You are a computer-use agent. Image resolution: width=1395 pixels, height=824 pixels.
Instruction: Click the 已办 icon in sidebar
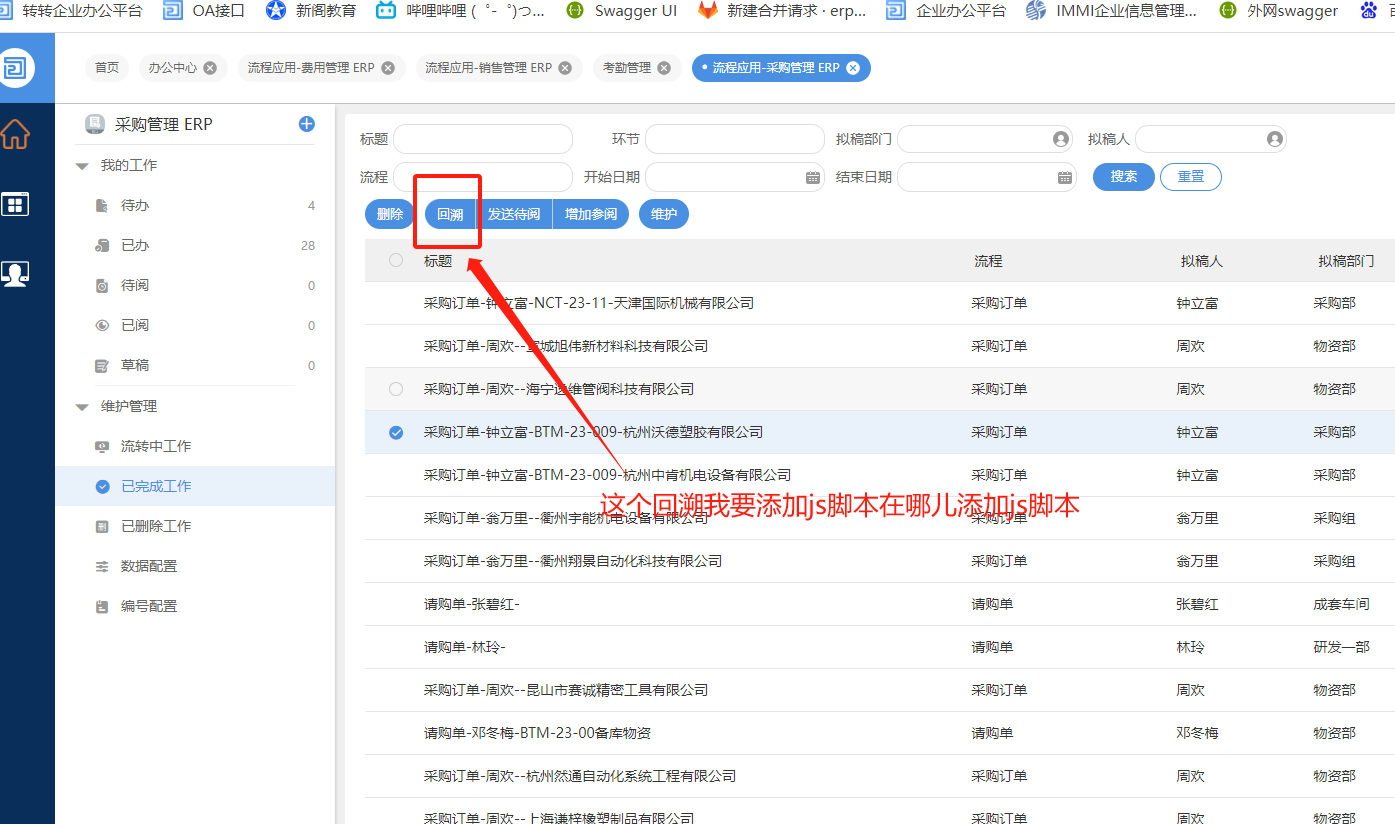(x=101, y=245)
